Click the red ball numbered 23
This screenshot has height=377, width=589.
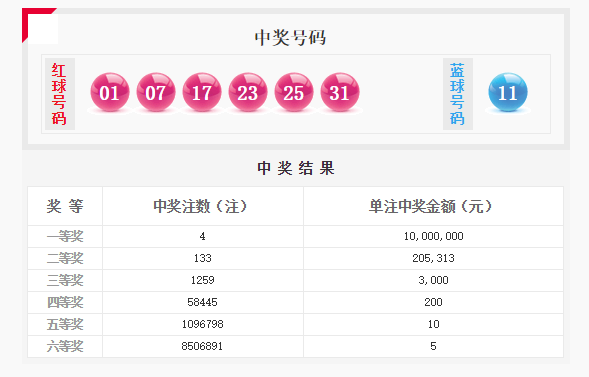(x=248, y=92)
